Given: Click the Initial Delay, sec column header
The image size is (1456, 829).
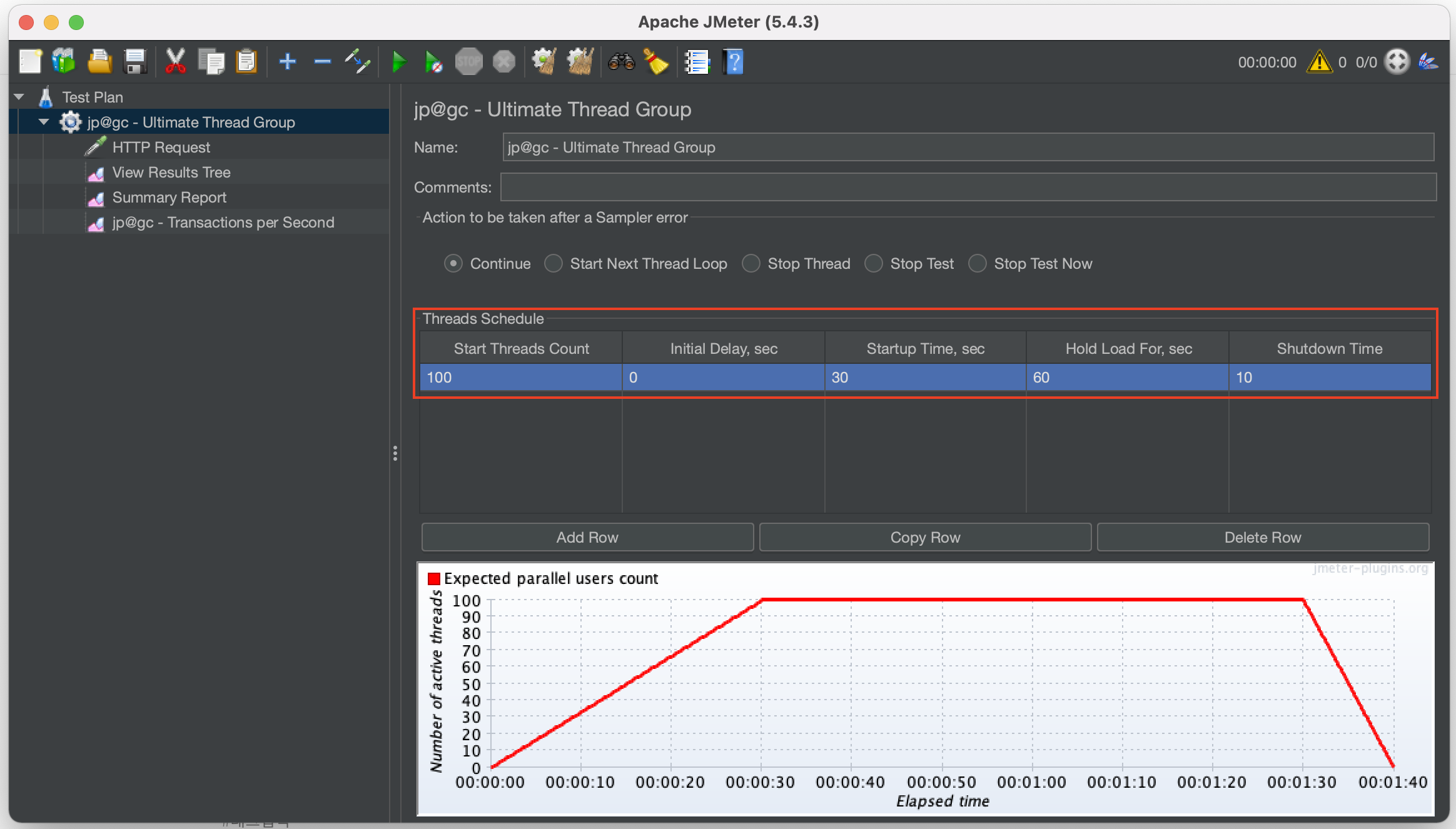Looking at the screenshot, I should (x=724, y=348).
